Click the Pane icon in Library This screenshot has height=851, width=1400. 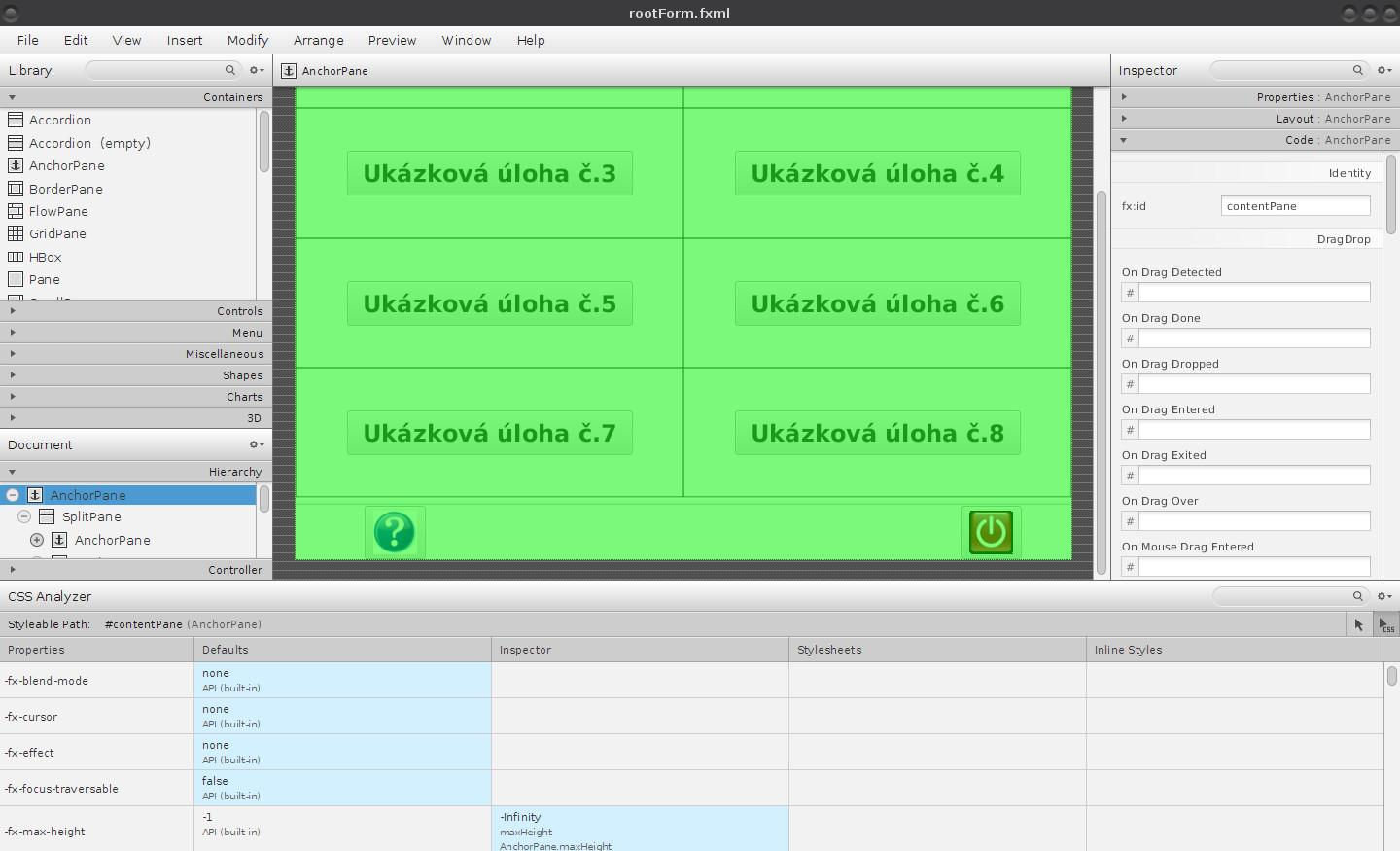tap(16, 279)
